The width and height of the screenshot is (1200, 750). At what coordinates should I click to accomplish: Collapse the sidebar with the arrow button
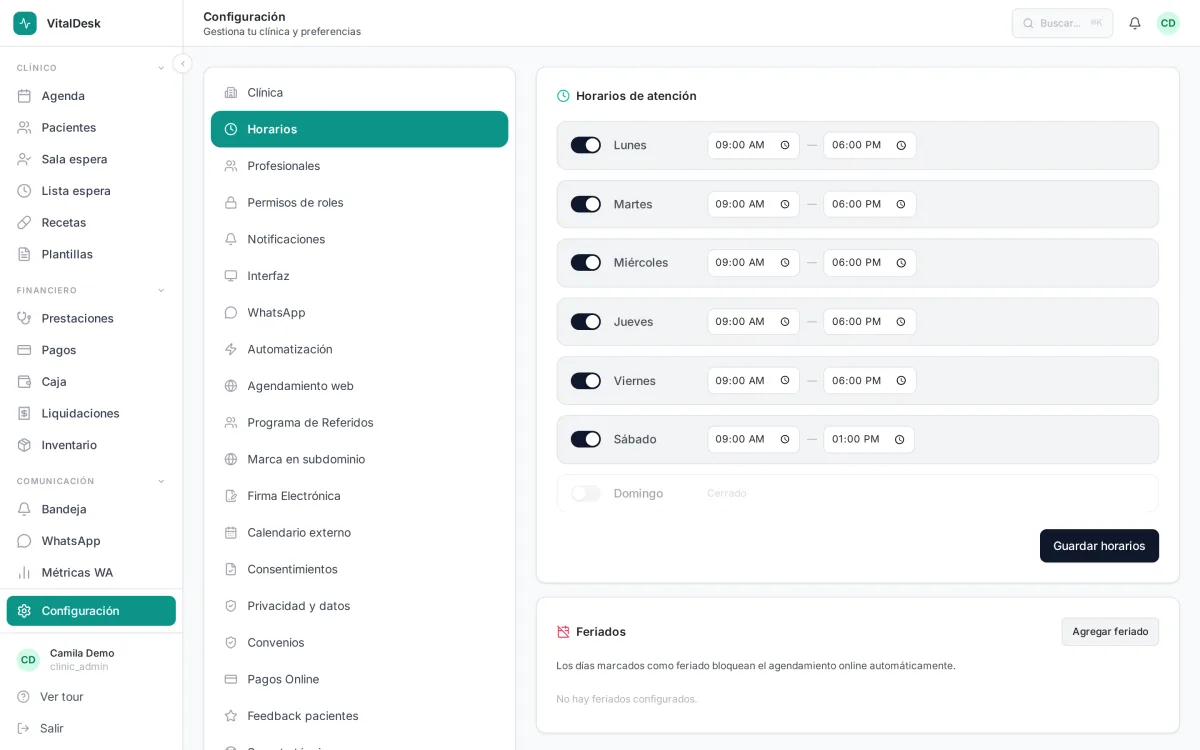tap(182, 64)
